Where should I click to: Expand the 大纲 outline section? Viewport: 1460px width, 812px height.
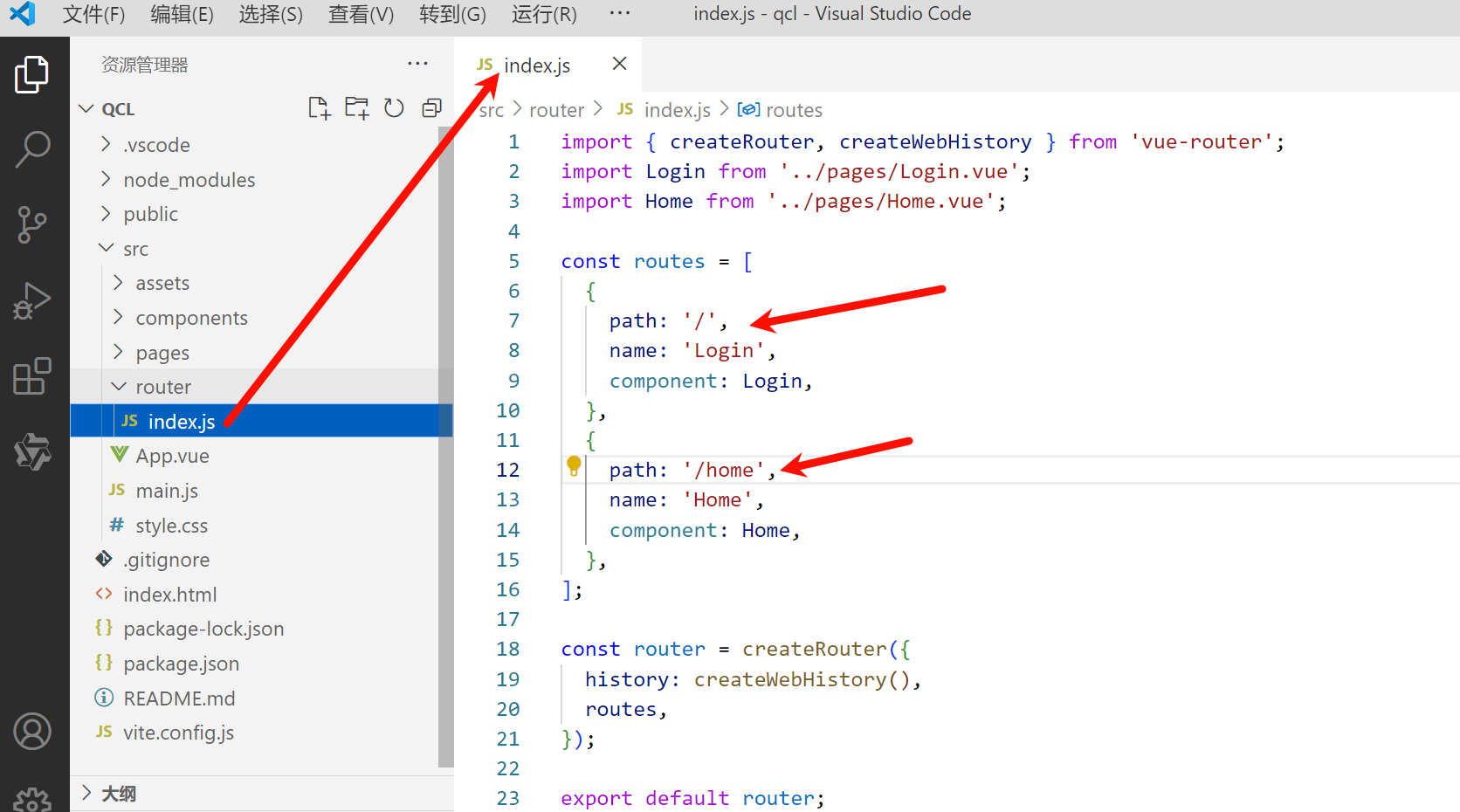pos(261,794)
